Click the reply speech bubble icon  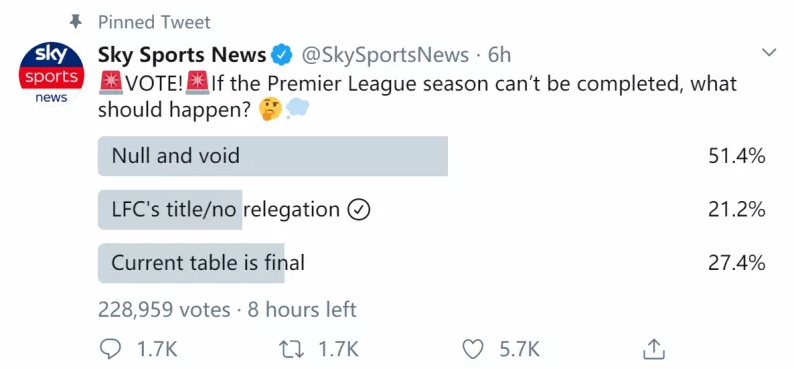[111, 349]
